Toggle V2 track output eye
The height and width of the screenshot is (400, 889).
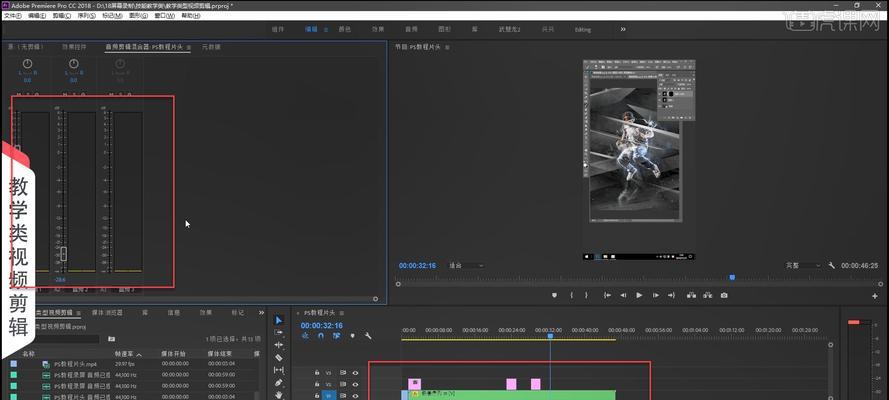click(355, 384)
